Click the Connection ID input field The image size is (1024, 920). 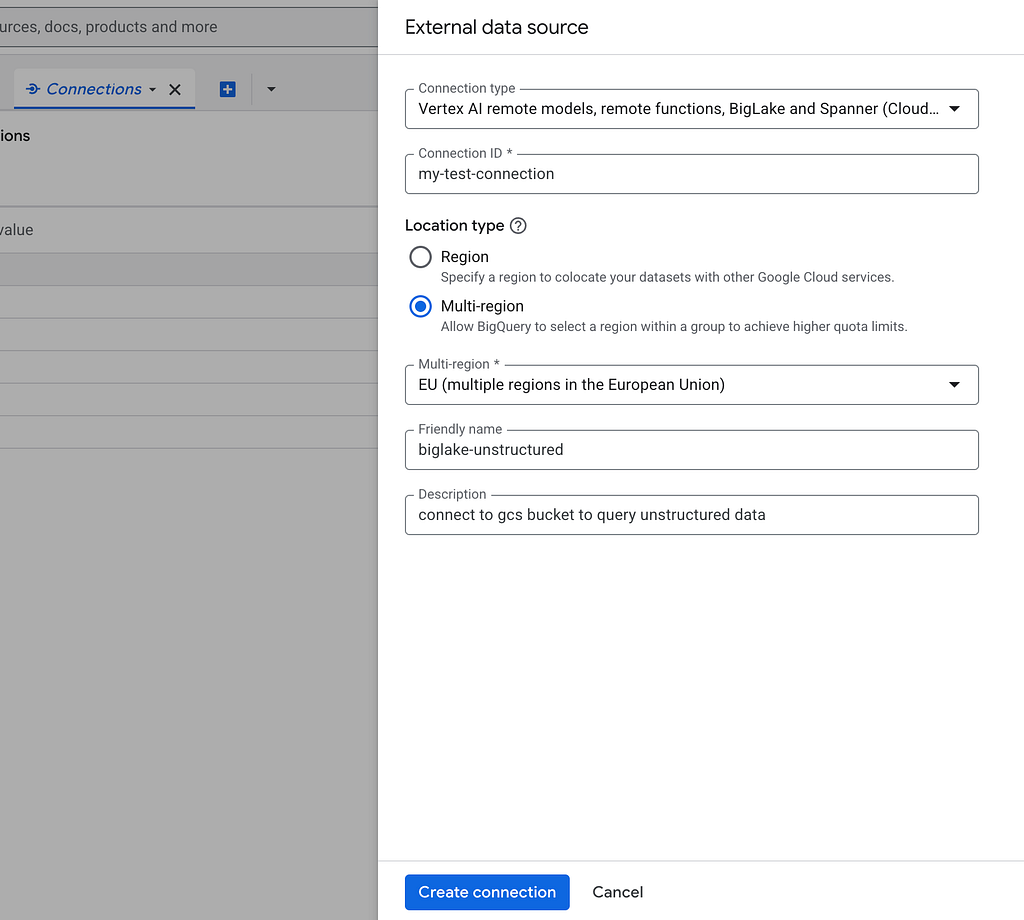click(692, 174)
